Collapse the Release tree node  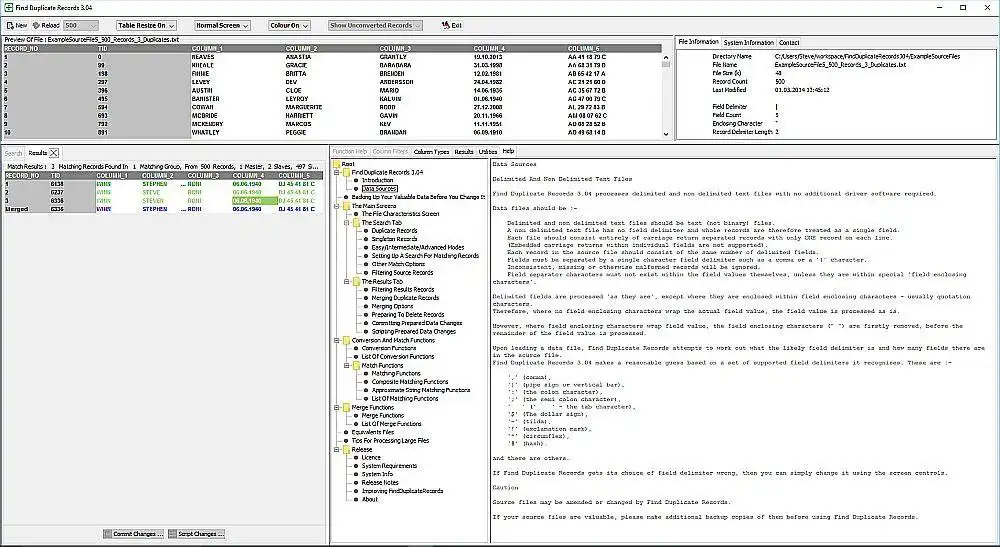[x=337, y=449]
